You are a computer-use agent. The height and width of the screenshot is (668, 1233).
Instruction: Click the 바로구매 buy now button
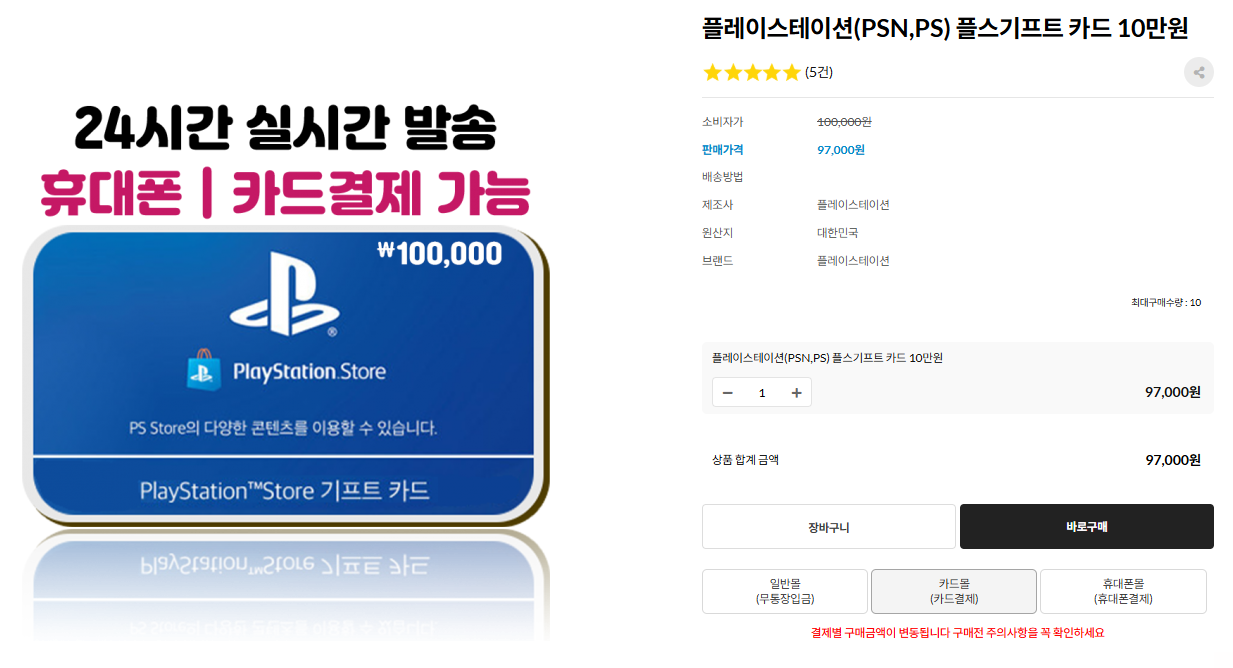(x=1087, y=527)
